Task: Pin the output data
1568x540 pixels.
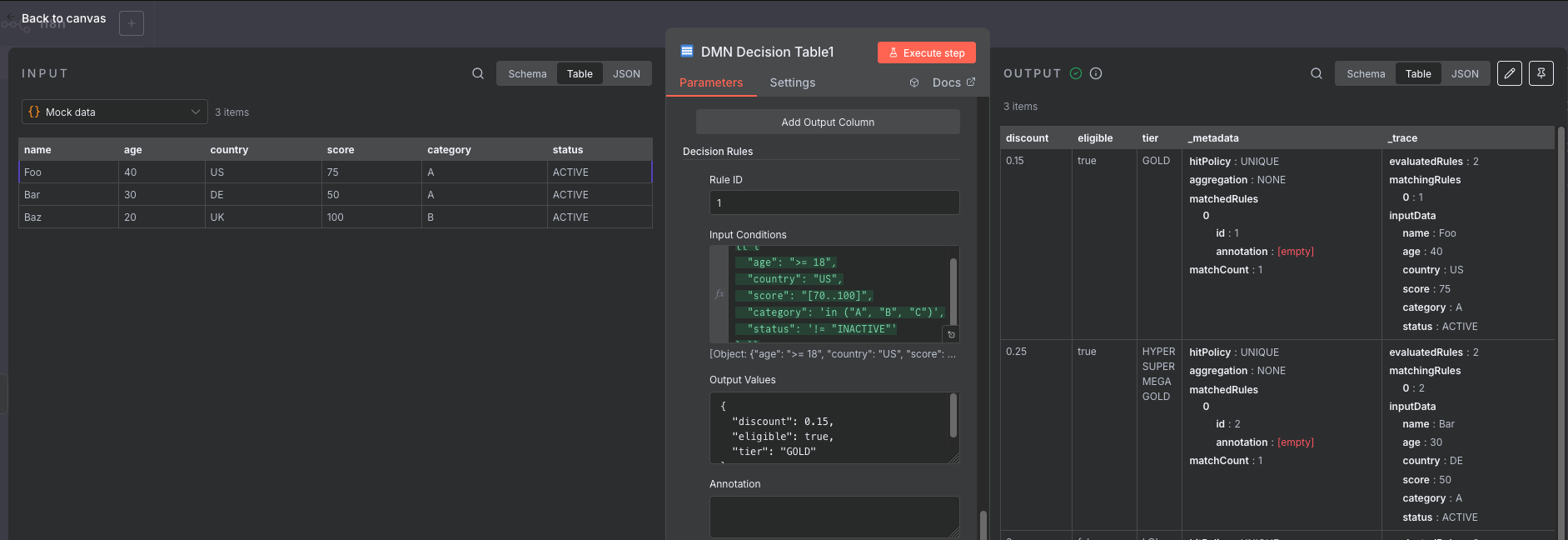Action: [x=1541, y=73]
